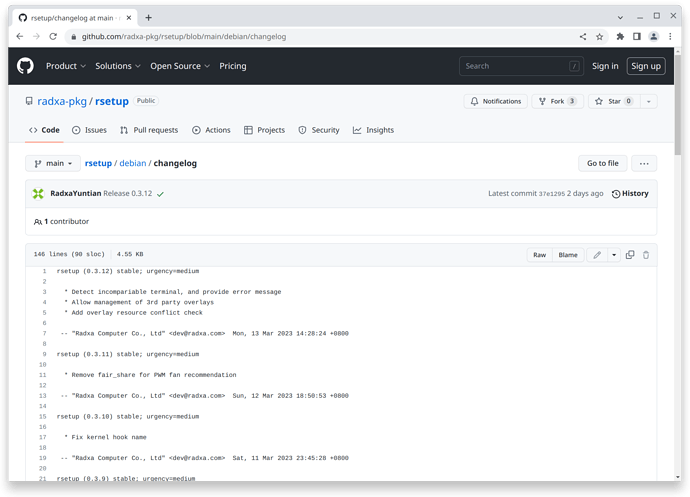690x497 pixels.
Task: Expand the edit options dropdown arrow
Action: click(614, 255)
